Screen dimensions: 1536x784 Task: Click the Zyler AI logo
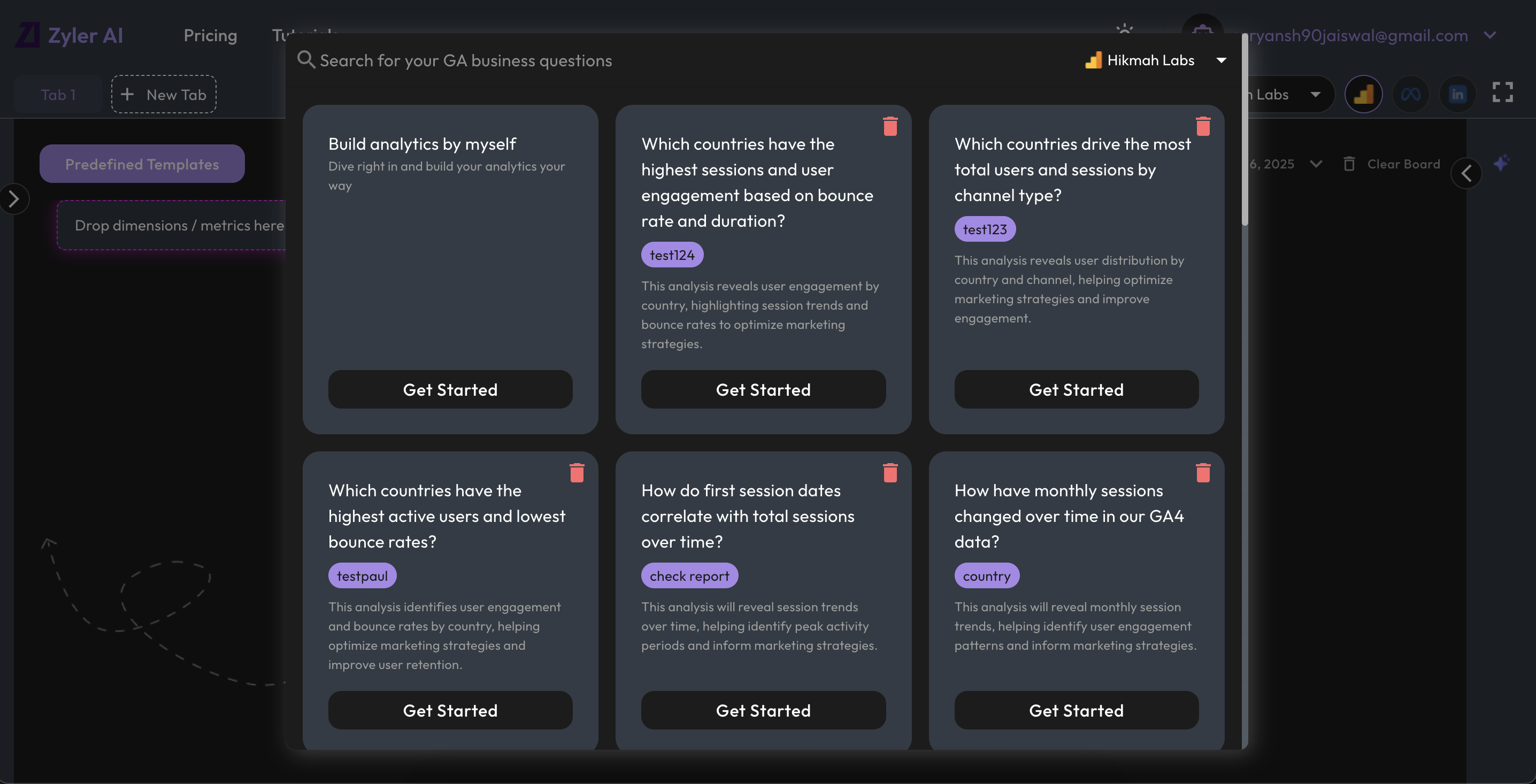pos(68,35)
